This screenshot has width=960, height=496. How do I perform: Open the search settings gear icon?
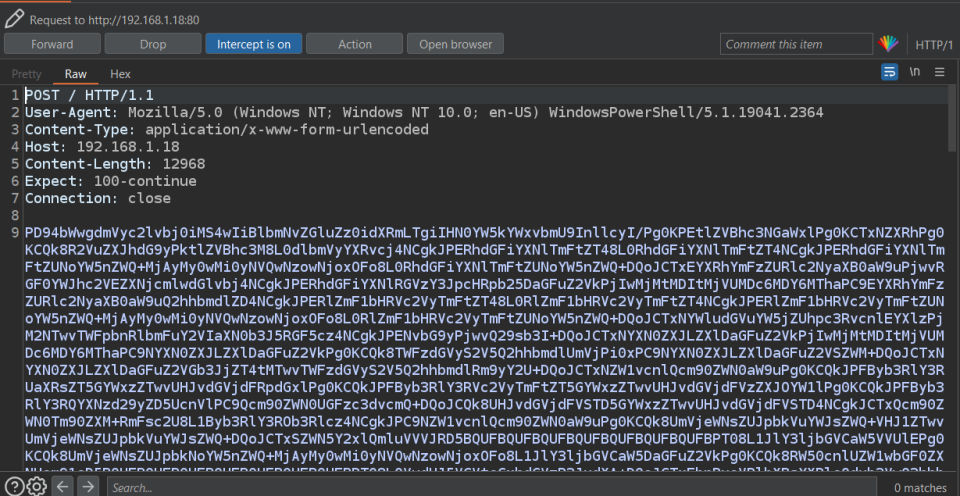[37, 487]
